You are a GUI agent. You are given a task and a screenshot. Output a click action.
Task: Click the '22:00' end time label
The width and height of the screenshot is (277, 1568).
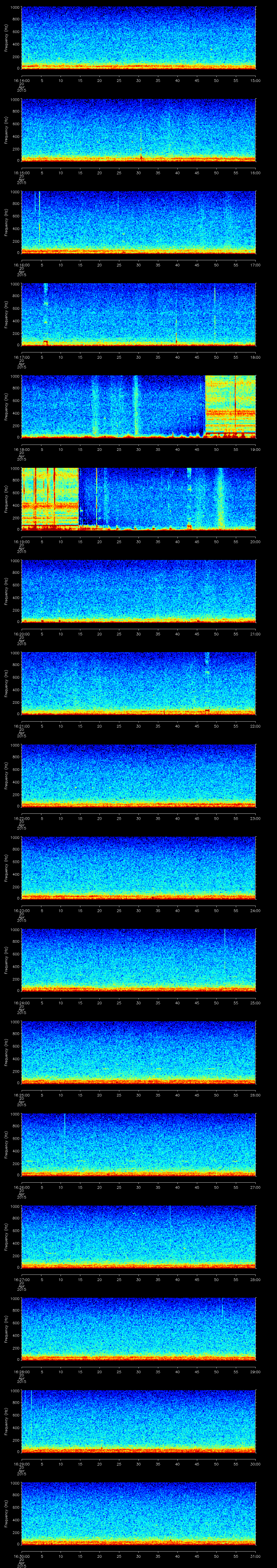point(255,726)
